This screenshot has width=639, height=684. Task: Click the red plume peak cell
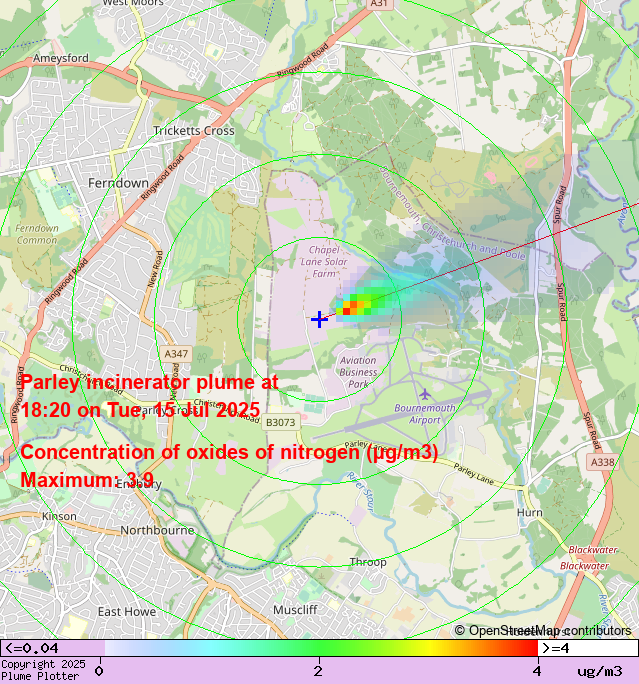coord(347,311)
